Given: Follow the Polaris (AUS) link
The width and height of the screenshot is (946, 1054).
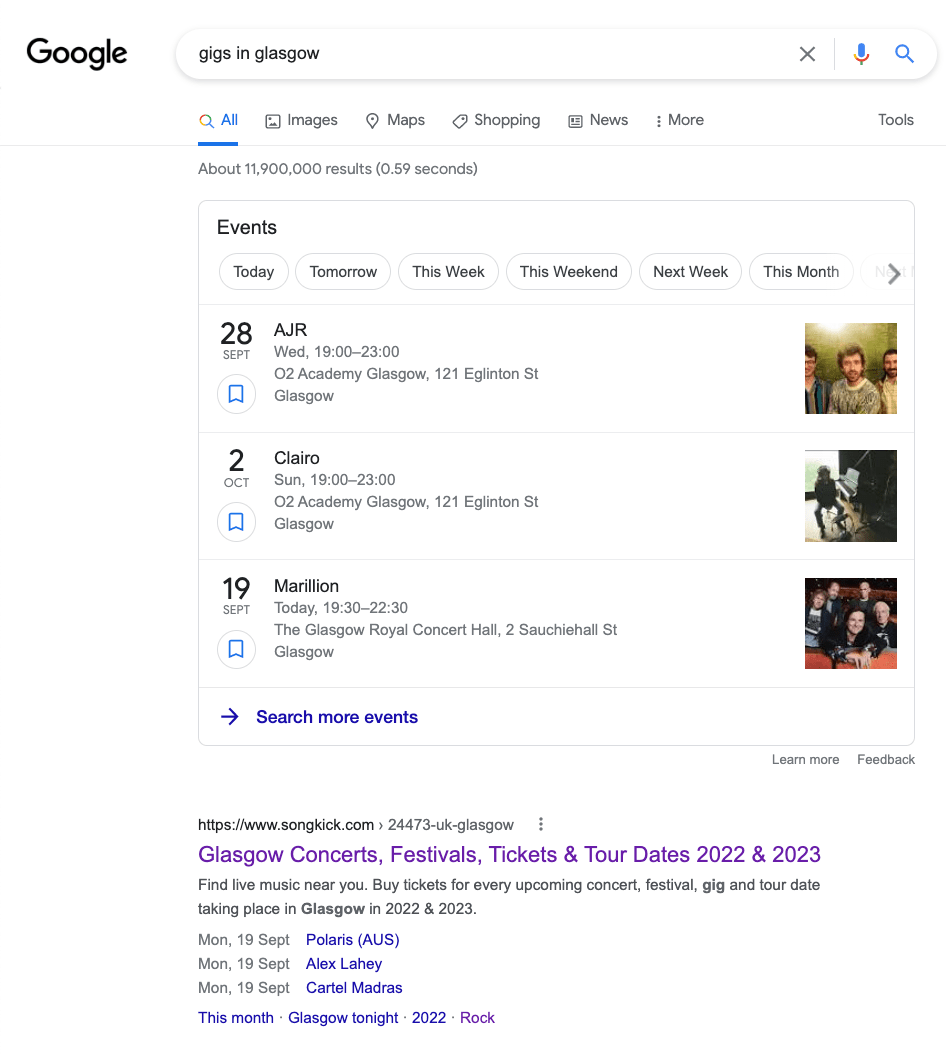Looking at the screenshot, I should click(352, 939).
